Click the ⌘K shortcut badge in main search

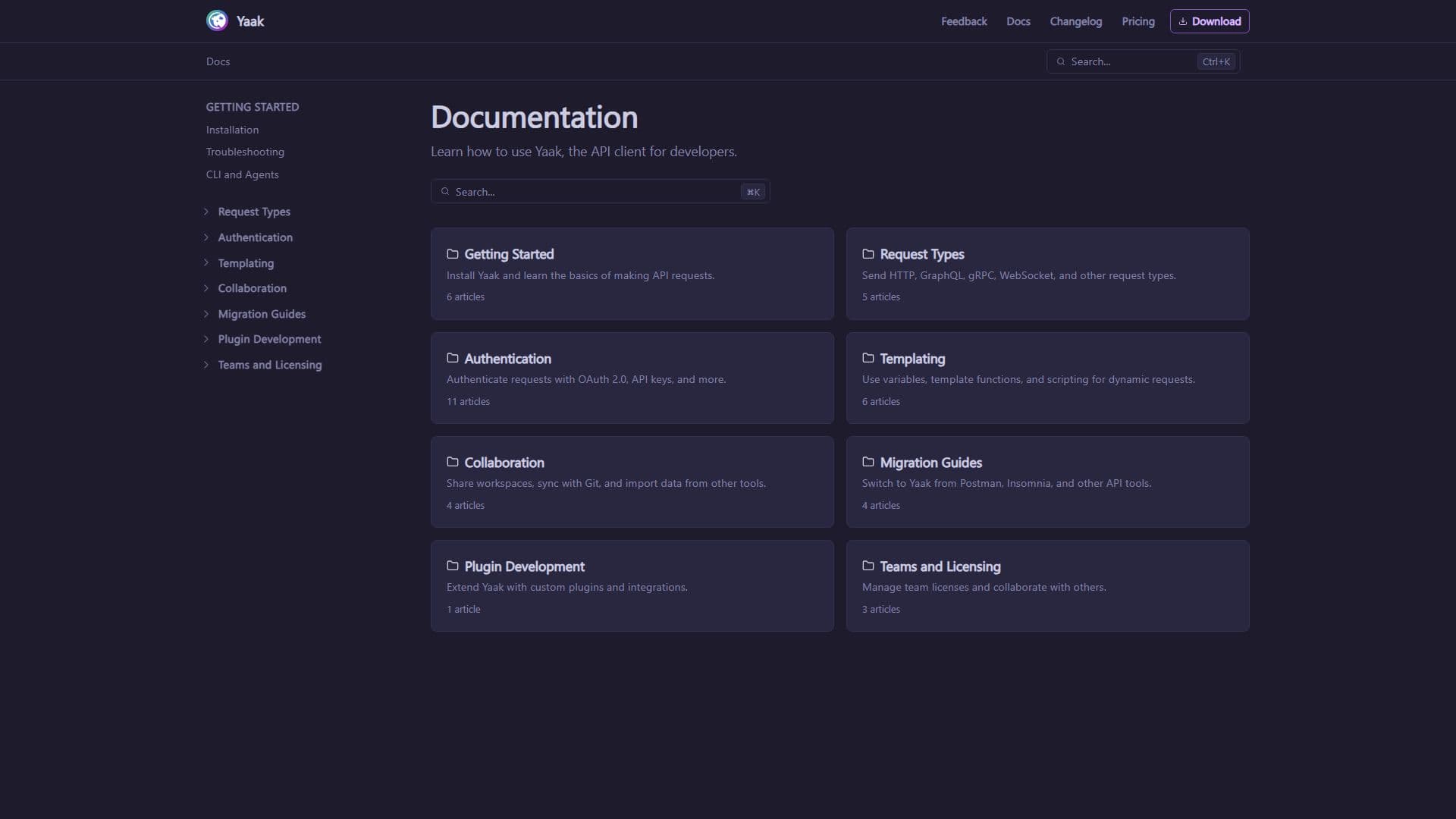(753, 192)
